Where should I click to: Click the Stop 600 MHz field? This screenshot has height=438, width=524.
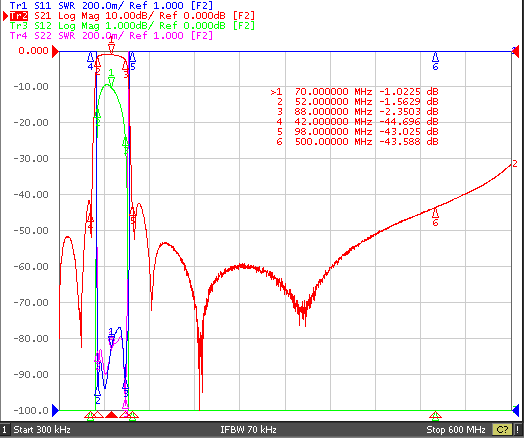pyautogui.click(x=455, y=430)
